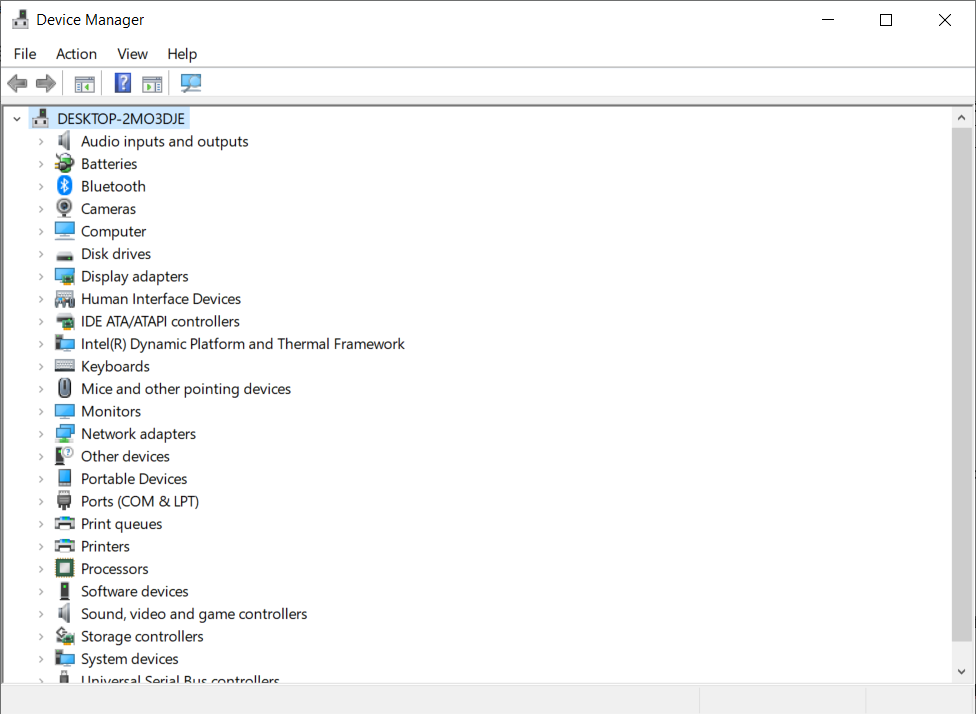Click the Human Interface Devices icon
Image resolution: width=976 pixels, height=714 pixels.
coord(65,299)
